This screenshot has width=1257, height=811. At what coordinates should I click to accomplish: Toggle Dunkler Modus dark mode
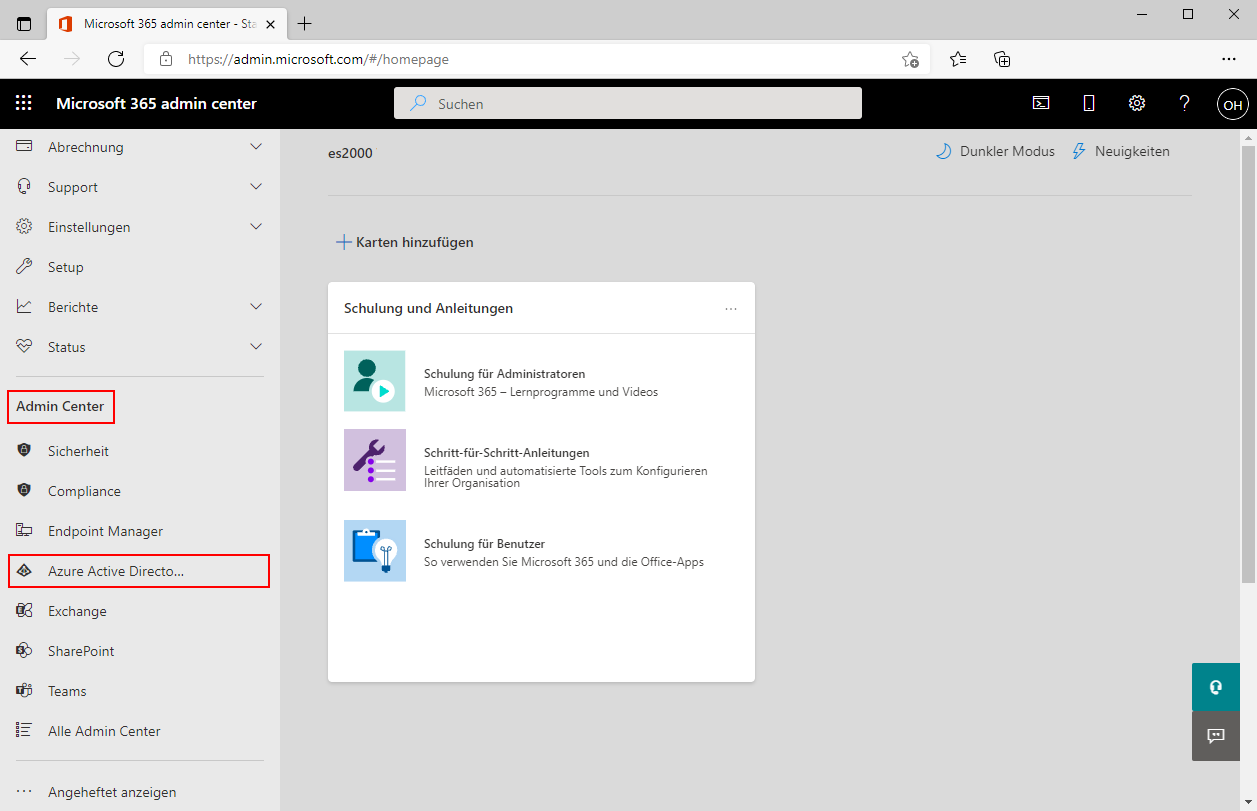[995, 151]
